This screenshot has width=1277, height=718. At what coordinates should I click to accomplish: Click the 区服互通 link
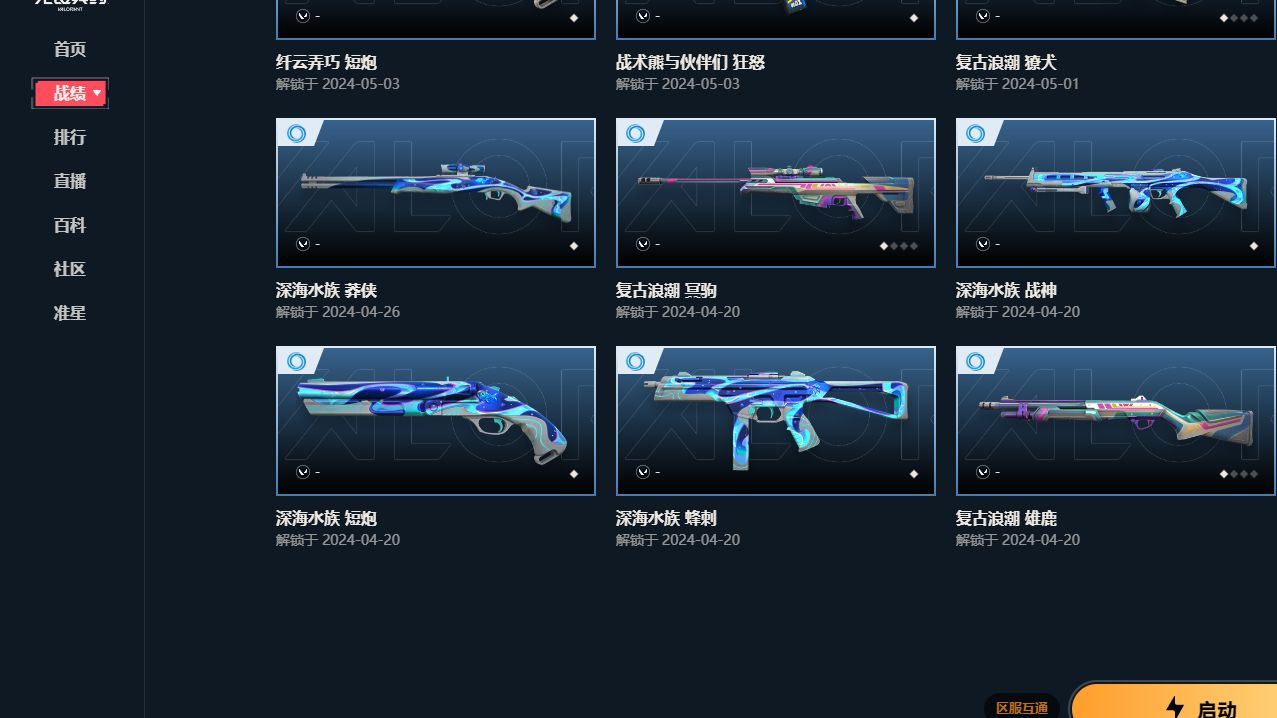(x=1022, y=708)
